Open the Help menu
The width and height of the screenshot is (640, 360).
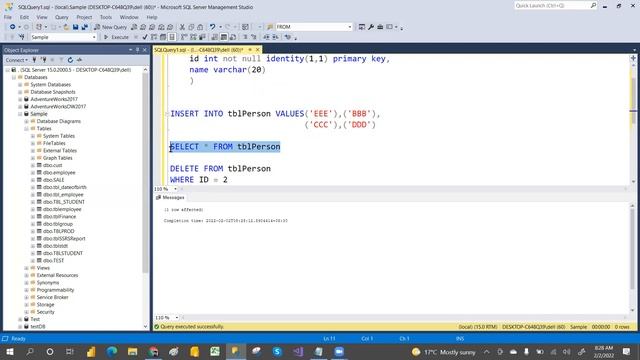(152, 17)
